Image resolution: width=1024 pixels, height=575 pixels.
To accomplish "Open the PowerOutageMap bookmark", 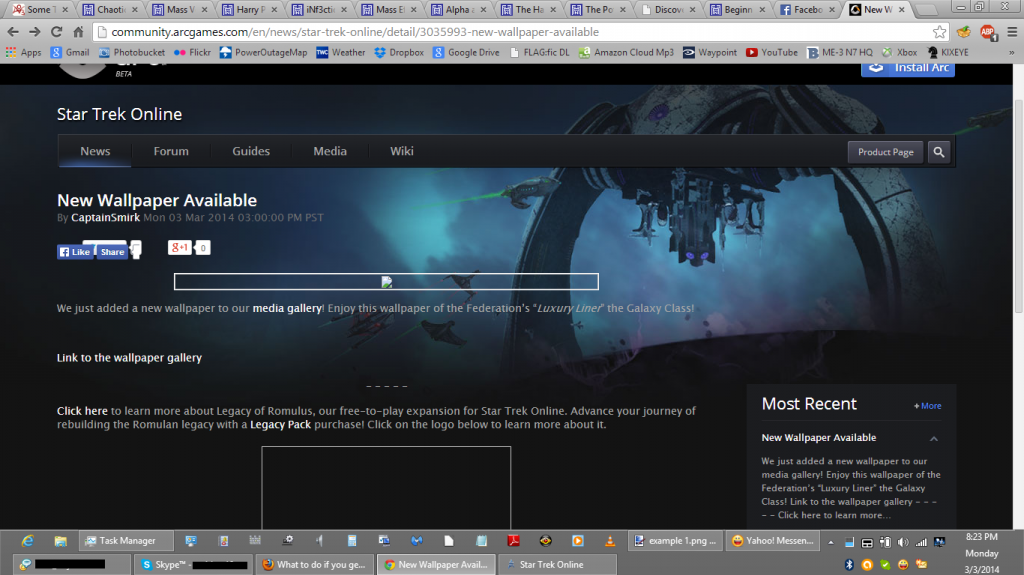I will coord(263,52).
